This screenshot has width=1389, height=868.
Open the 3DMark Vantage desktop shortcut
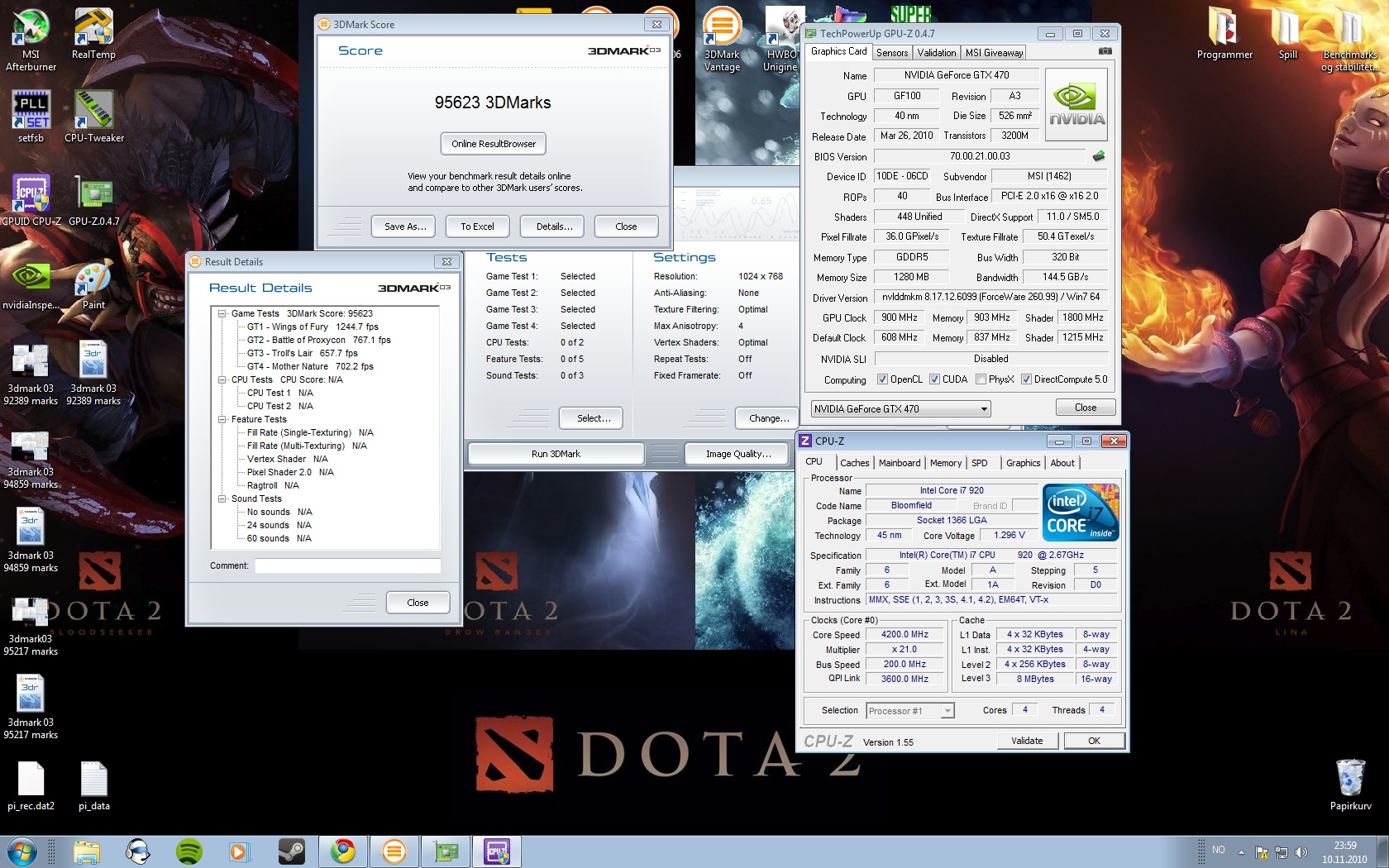[722, 39]
